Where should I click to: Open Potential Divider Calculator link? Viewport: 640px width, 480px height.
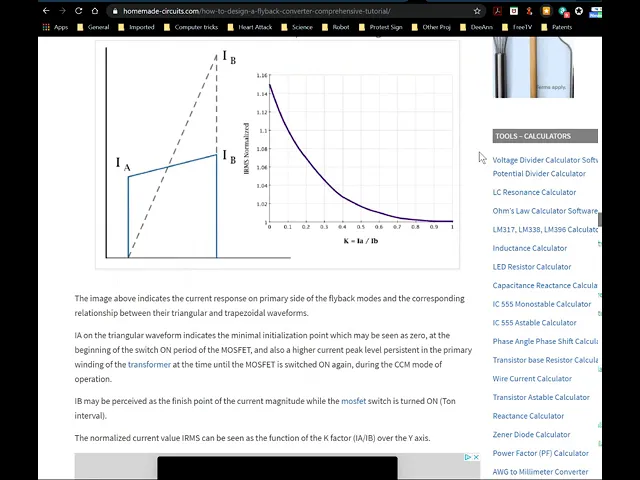539,173
